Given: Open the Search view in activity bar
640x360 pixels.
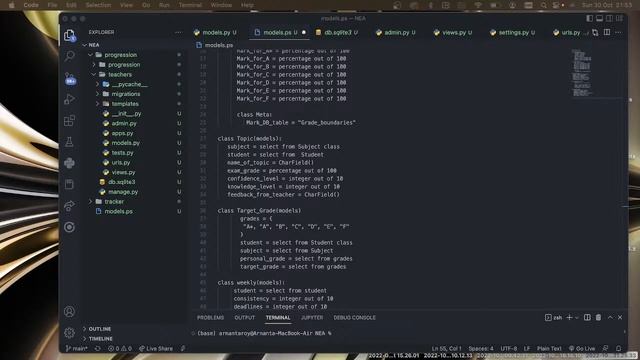Looking at the screenshot, I should pyautogui.click(x=69, y=56).
